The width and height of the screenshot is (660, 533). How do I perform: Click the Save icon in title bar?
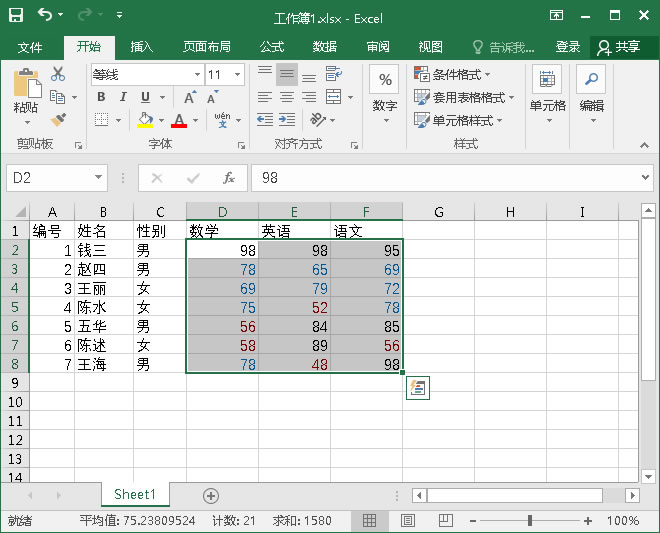(16, 15)
